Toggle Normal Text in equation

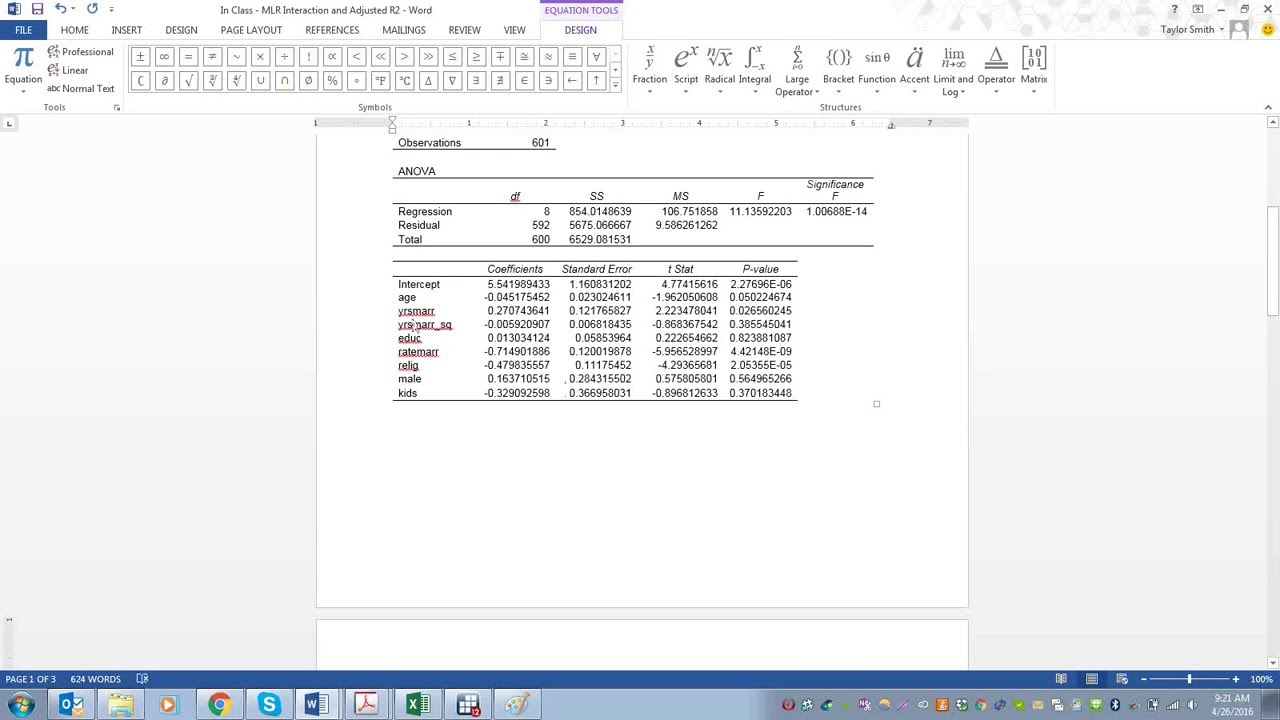pos(80,88)
